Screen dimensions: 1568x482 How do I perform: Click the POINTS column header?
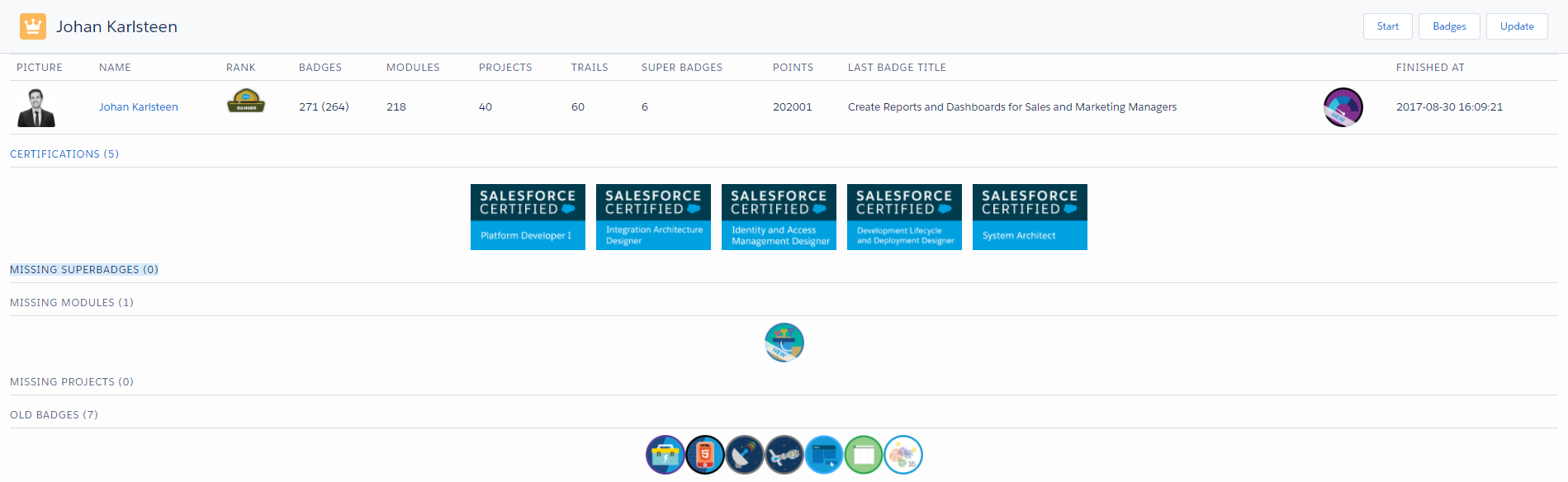pyautogui.click(x=793, y=68)
